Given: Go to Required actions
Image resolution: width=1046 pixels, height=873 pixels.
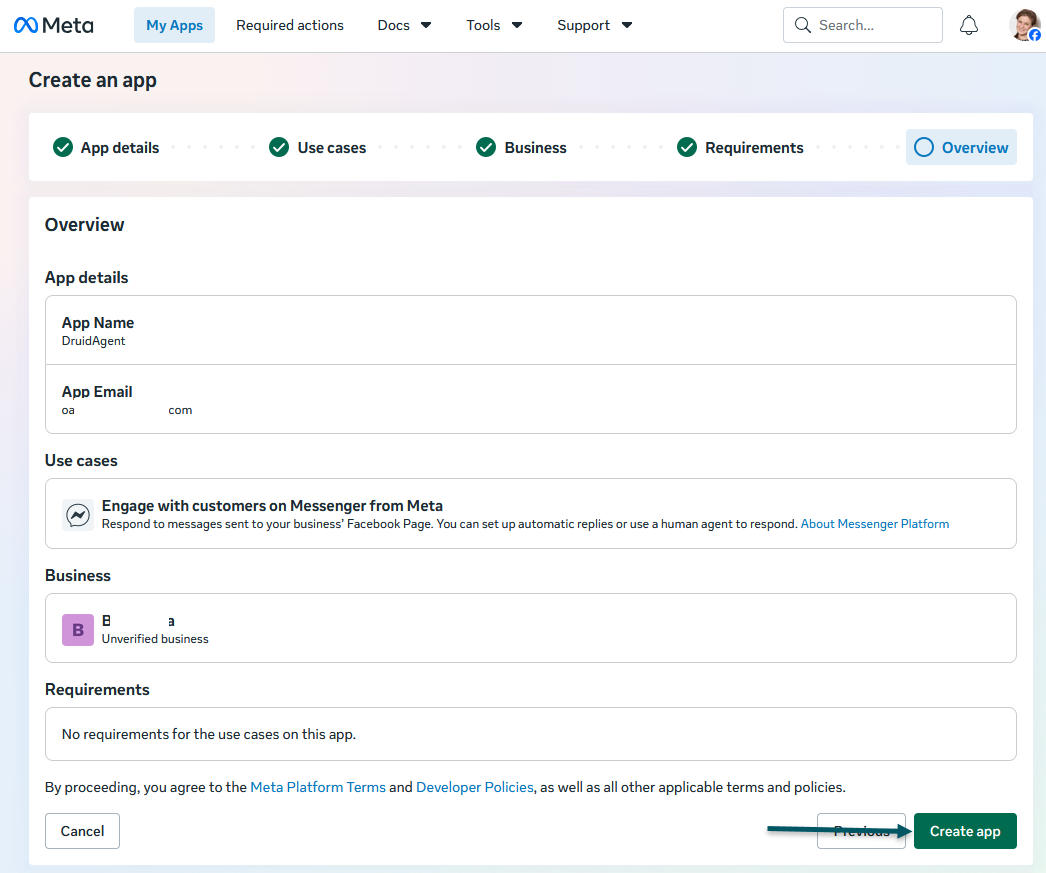Looking at the screenshot, I should (290, 25).
